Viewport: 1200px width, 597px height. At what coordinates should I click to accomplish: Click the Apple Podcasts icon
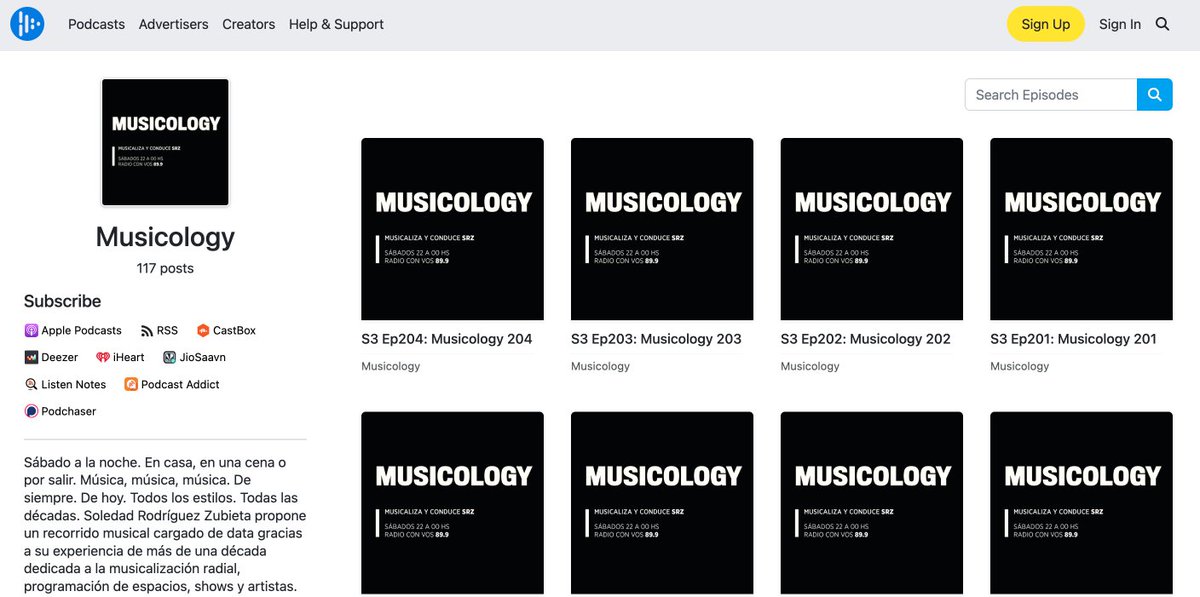(x=31, y=330)
